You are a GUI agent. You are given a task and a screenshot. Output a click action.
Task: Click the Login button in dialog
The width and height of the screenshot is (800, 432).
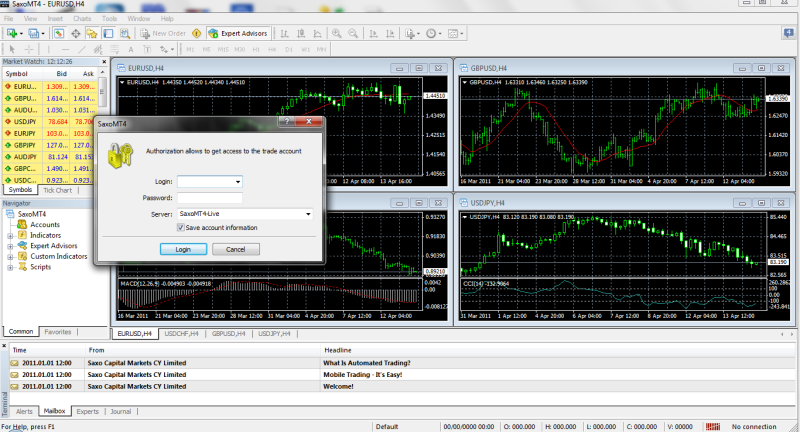click(183, 249)
